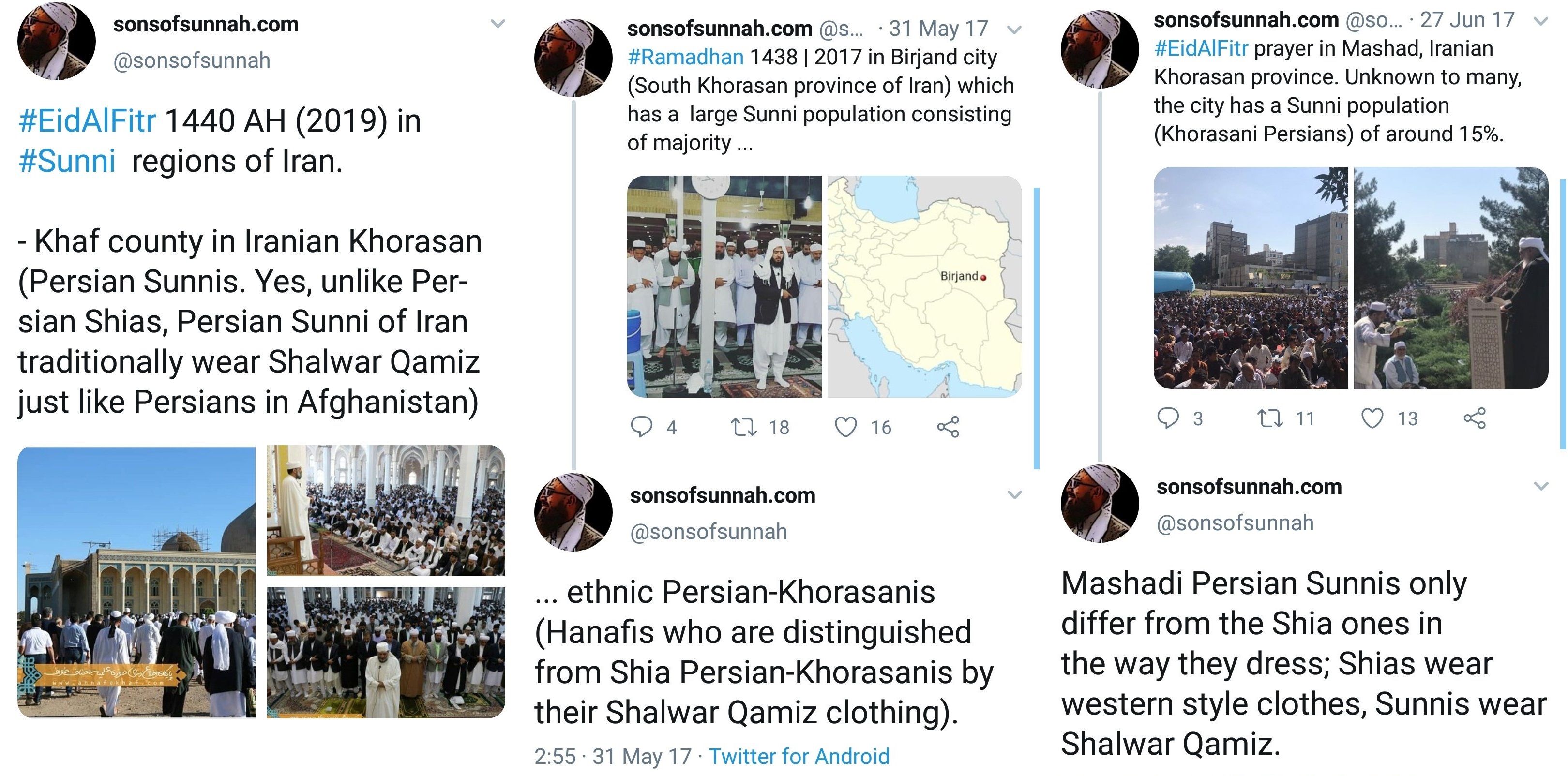Open the #Sunni hashtag link

(x=67, y=161)
